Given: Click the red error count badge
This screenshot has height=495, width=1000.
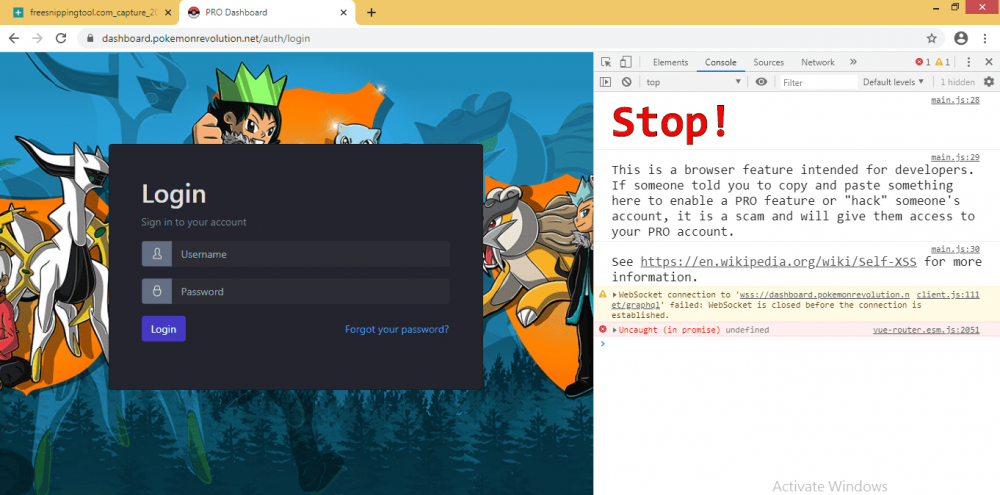Looking at the screenshot, I should 923,62.
